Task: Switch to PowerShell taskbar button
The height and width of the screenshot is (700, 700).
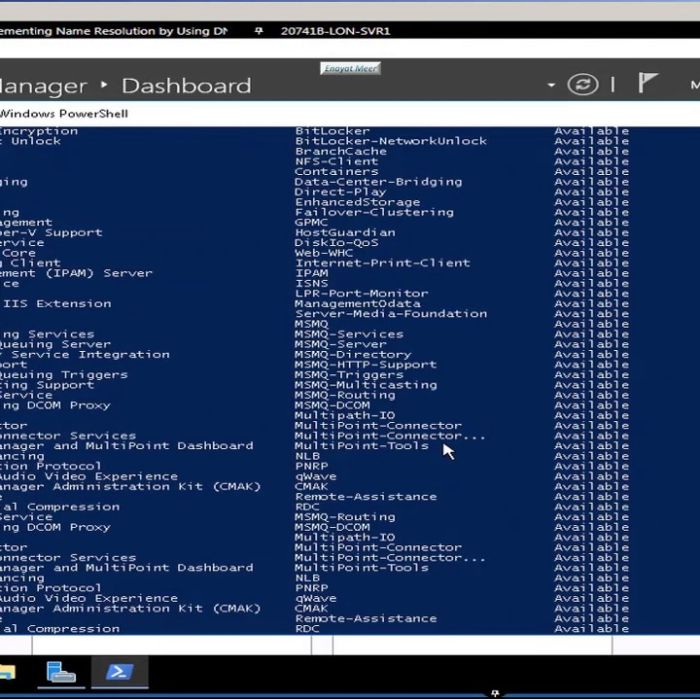Action: (120, 672)
